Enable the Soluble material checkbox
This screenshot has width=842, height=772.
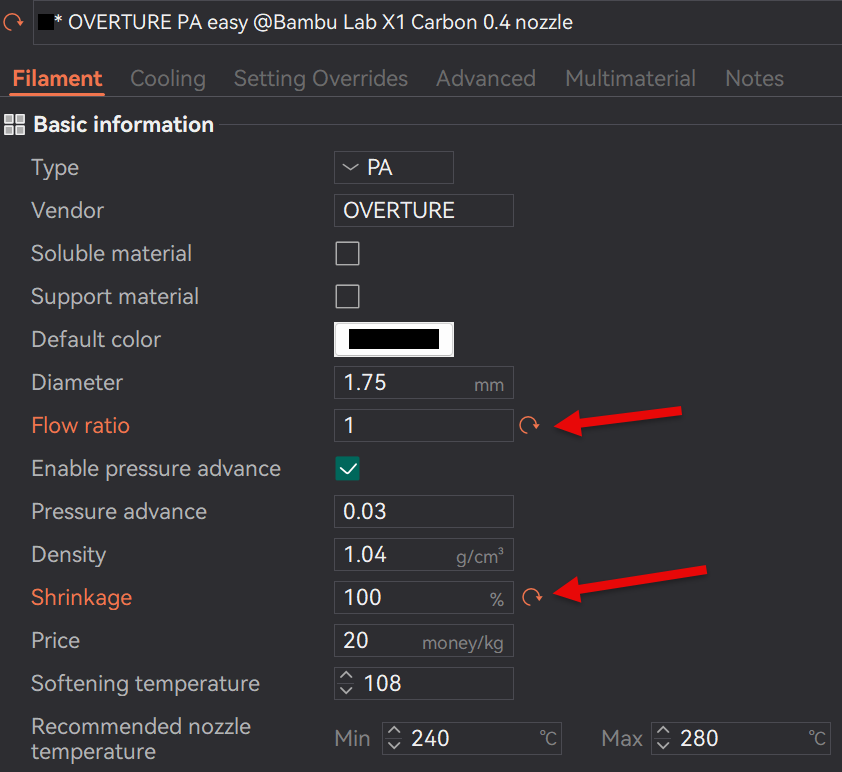tap(347, 254)
